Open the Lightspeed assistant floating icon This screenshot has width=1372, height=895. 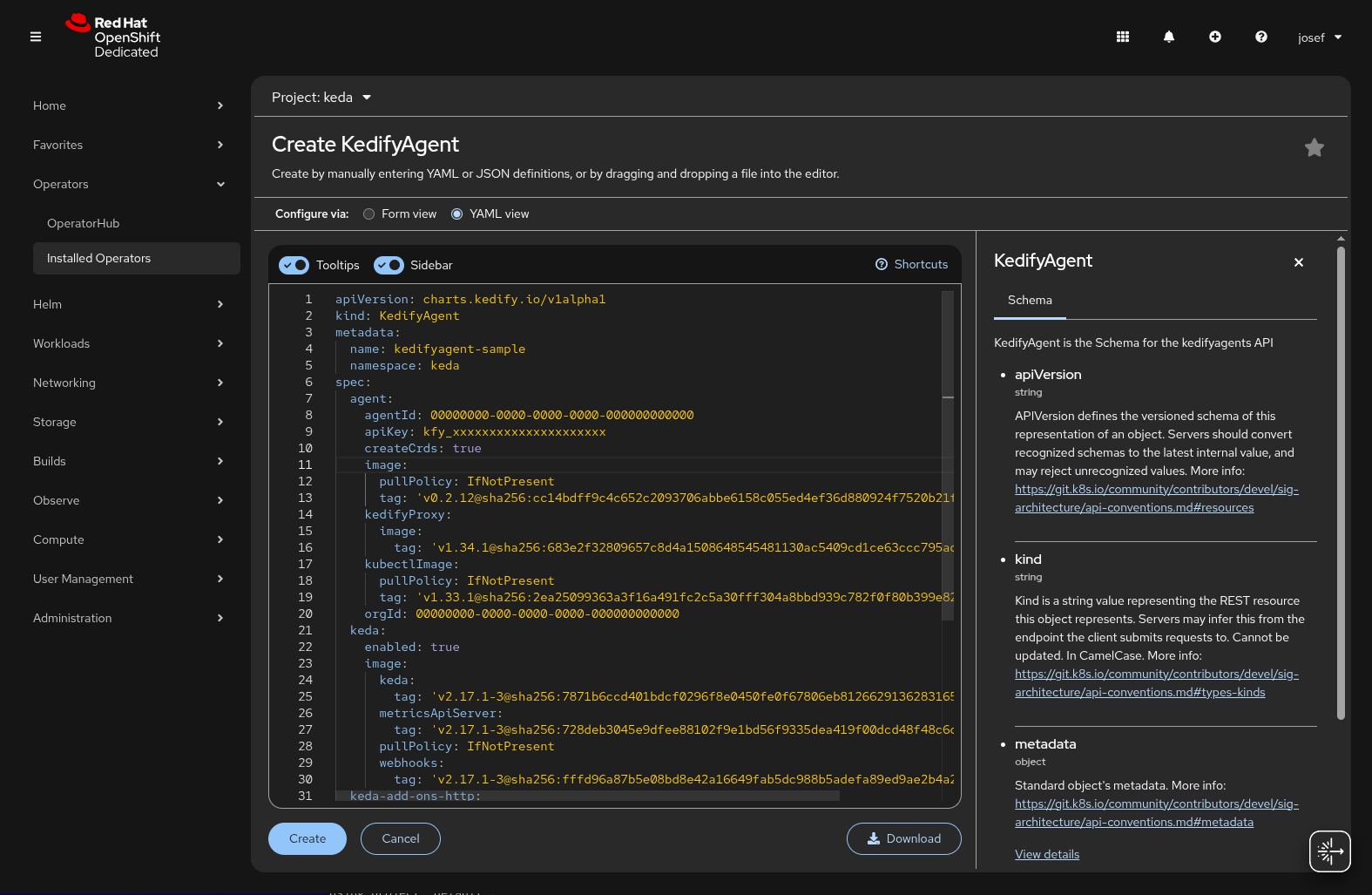coord(1330,851)
